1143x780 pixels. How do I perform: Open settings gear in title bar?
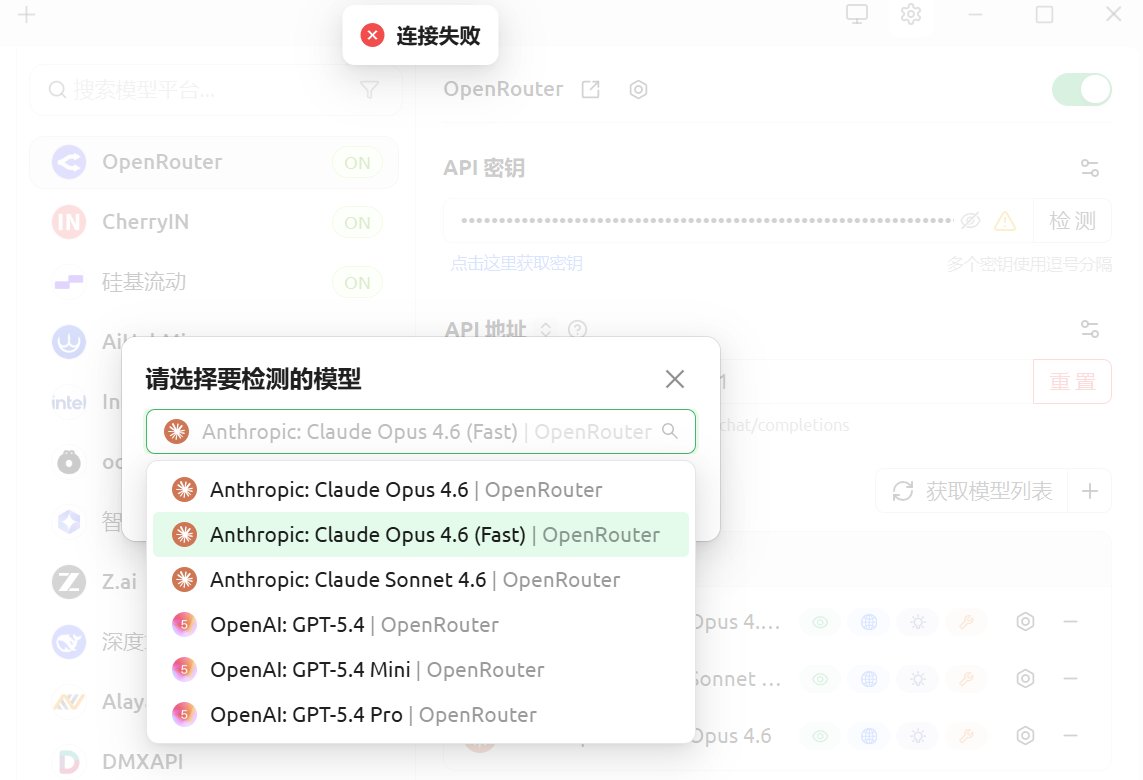click(x=910, y=14)
